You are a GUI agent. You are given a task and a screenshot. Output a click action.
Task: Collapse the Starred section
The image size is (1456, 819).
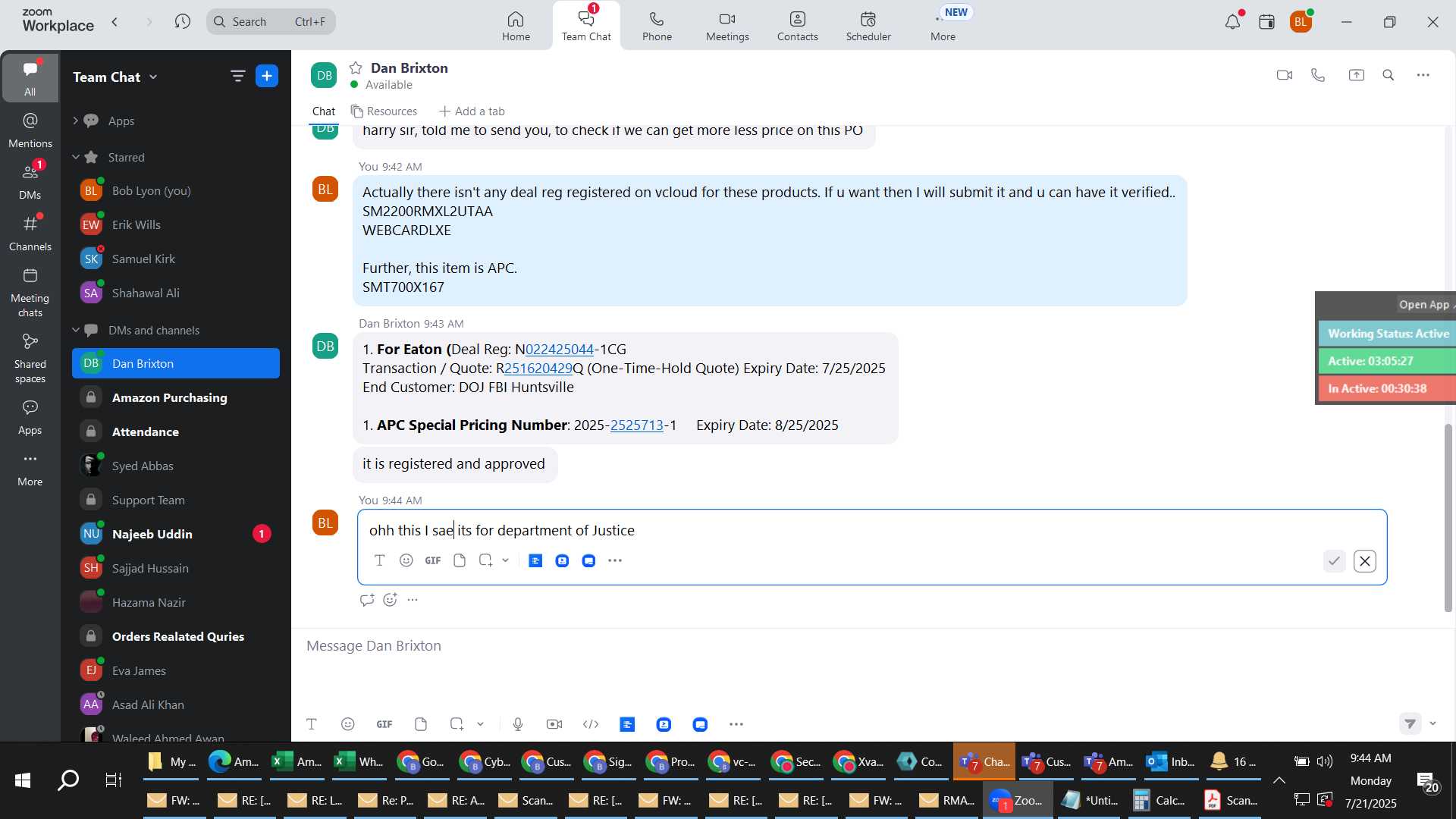click(75, 157)
